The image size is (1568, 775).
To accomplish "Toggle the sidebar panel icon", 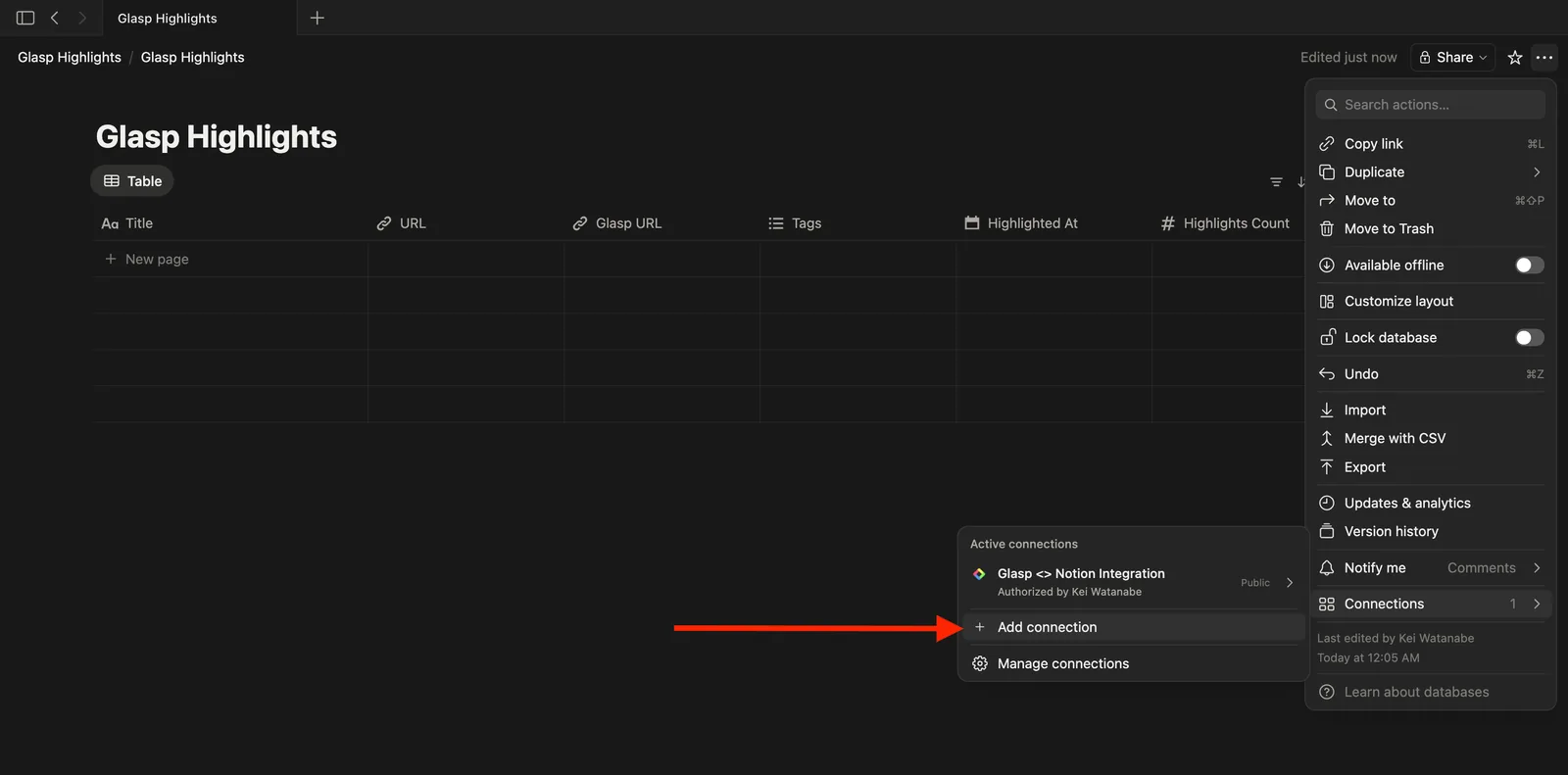I will (25, 18).
